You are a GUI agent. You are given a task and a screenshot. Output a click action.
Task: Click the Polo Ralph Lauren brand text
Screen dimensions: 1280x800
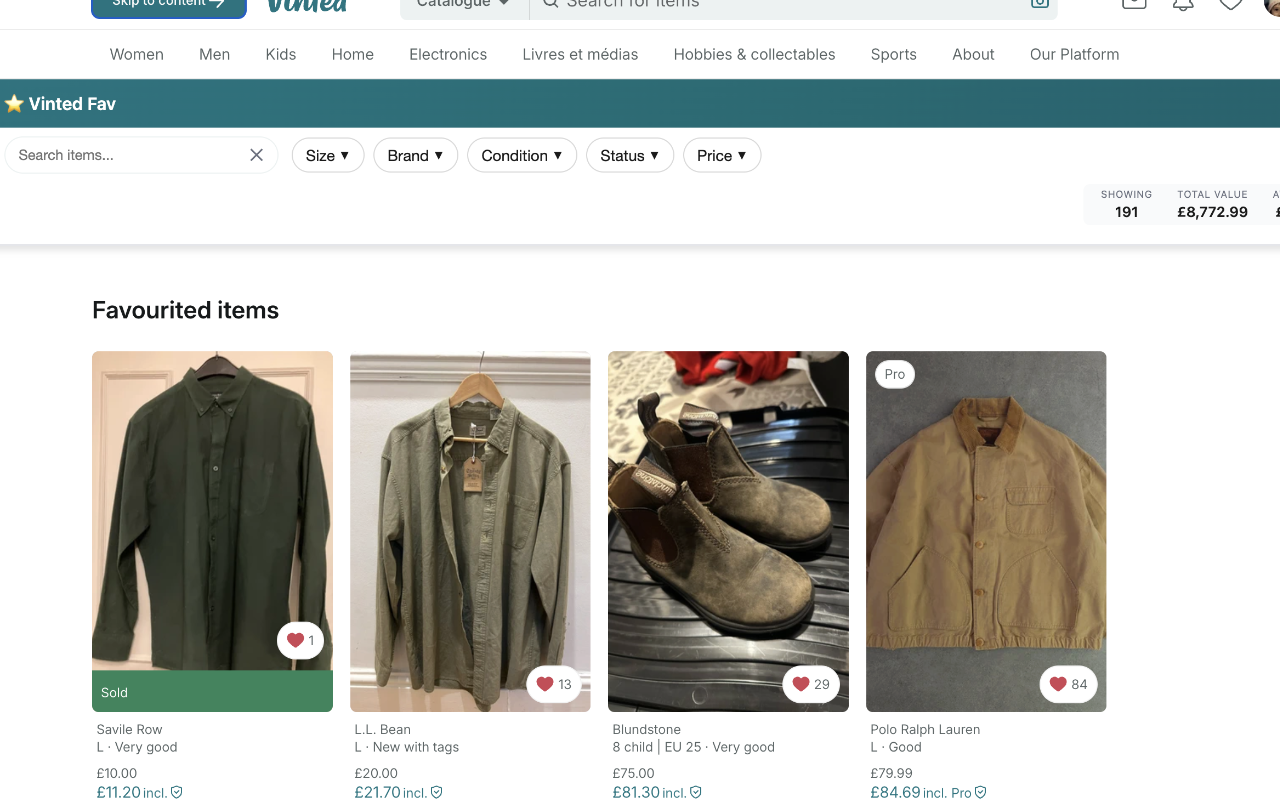coord(925,729)
